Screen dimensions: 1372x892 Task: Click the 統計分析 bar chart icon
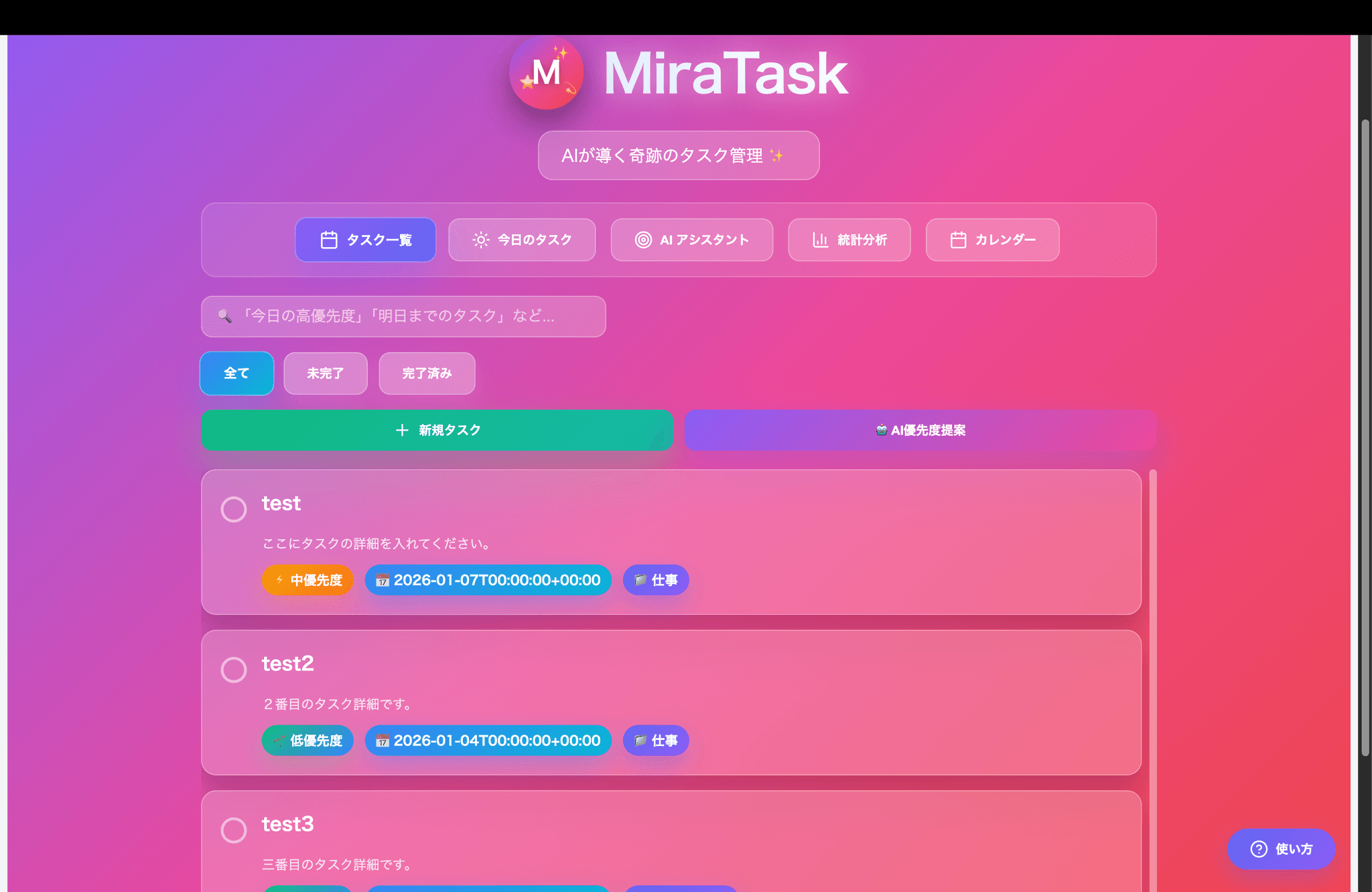(x=820, y=240)
